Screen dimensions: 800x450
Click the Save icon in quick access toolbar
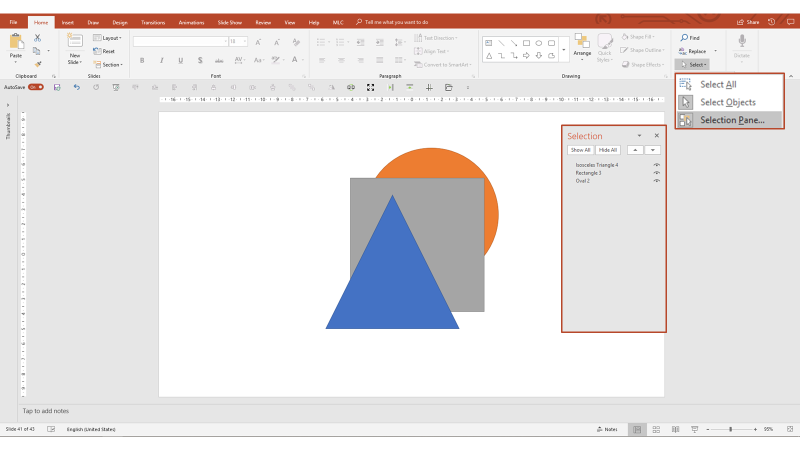(57, 87)
